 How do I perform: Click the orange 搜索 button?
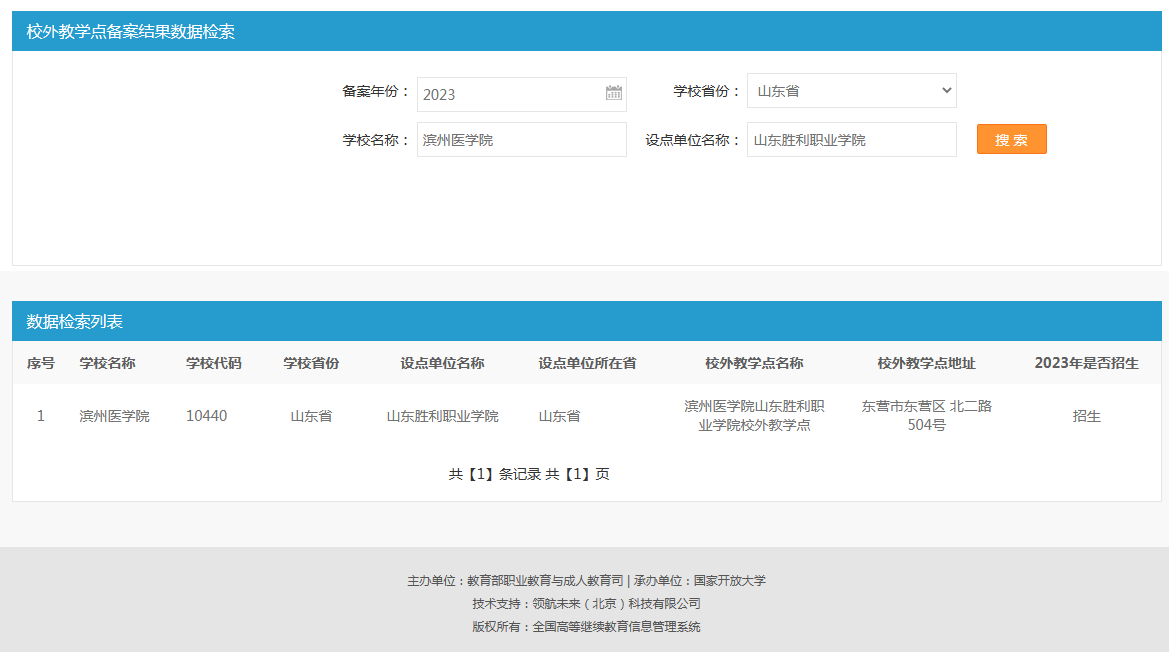click(1011, 140)
